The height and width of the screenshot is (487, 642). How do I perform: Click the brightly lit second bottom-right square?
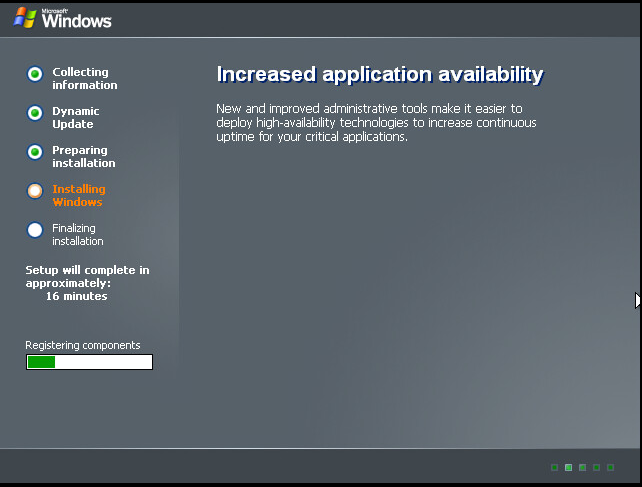(x=569, y=467)
